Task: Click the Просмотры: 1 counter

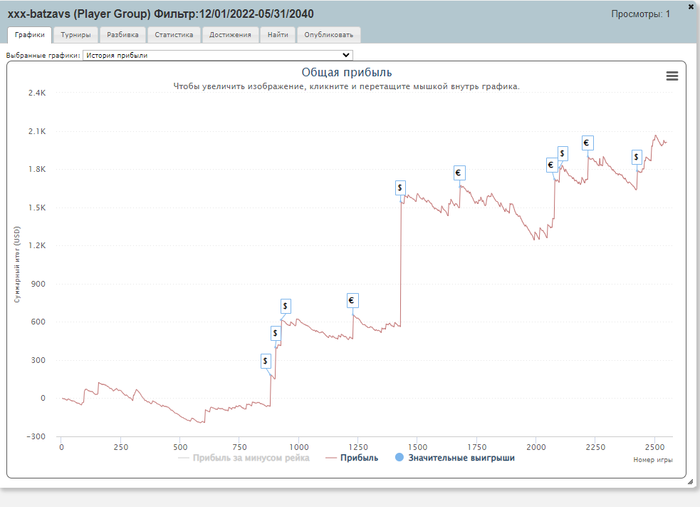Action: tap(640, 14)
